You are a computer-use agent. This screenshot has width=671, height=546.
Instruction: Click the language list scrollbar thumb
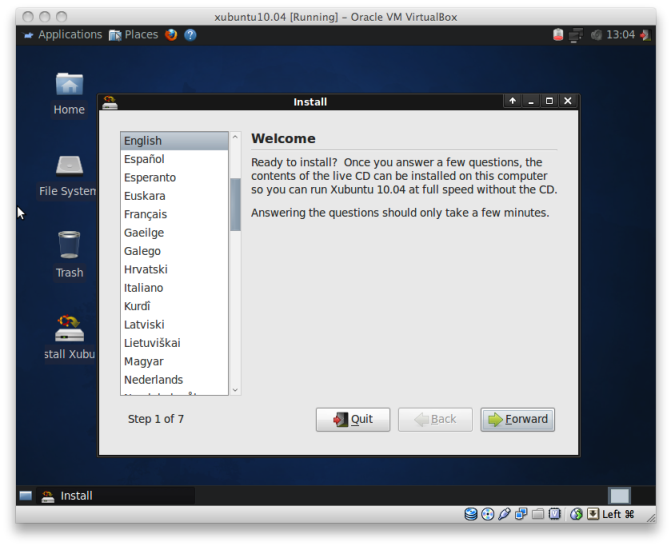point(235,205)
